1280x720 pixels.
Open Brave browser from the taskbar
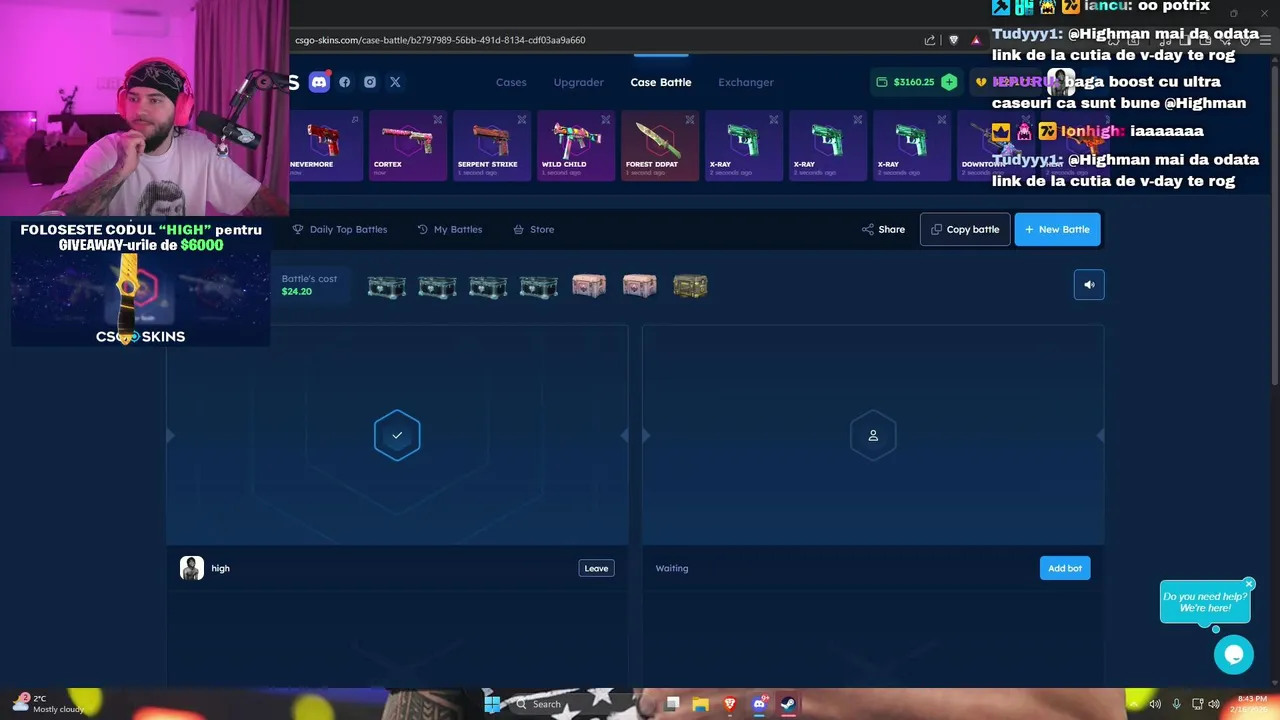tap(730, 704)
